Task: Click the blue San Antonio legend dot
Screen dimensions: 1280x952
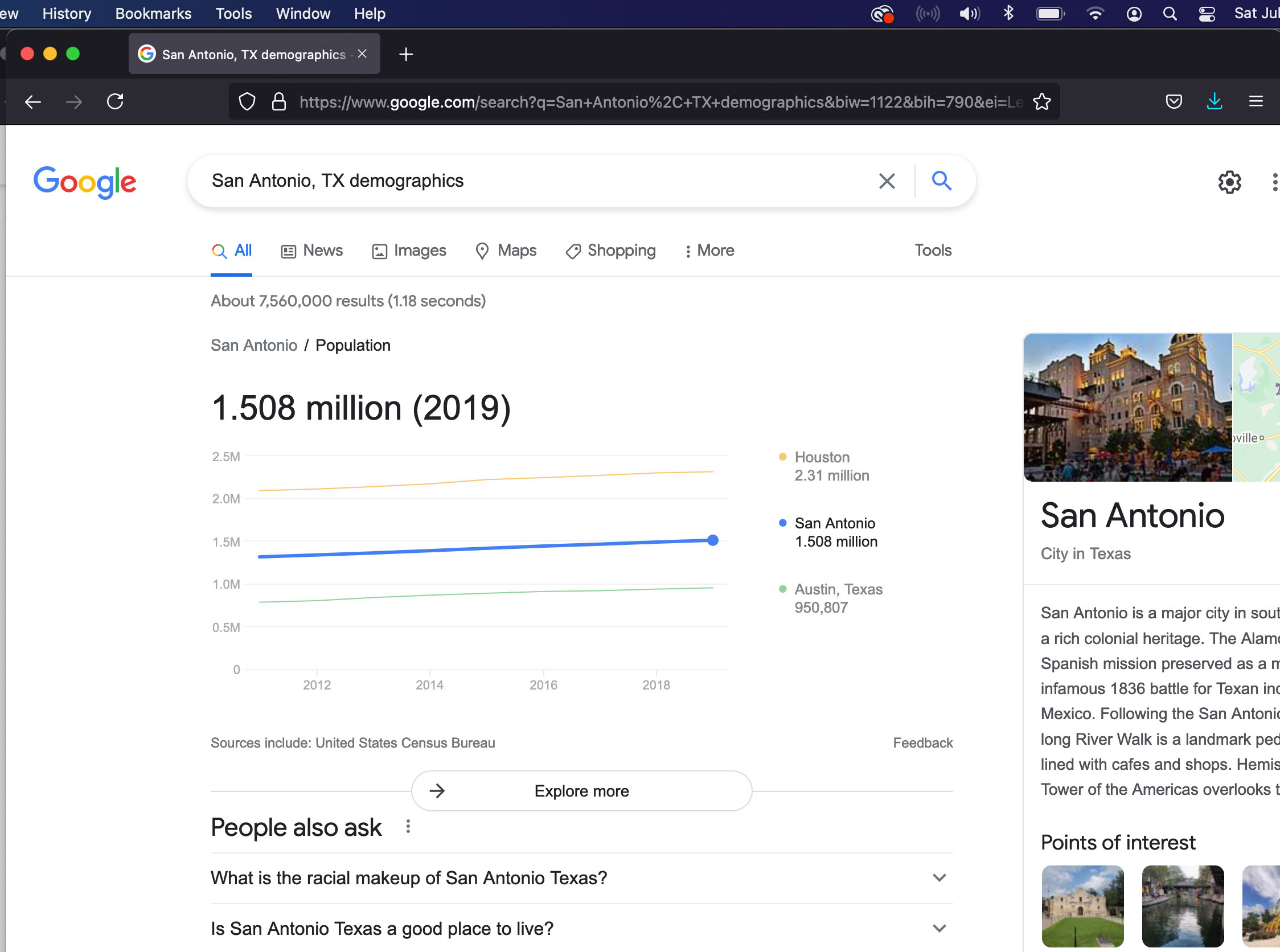Action: coord(783,523)
